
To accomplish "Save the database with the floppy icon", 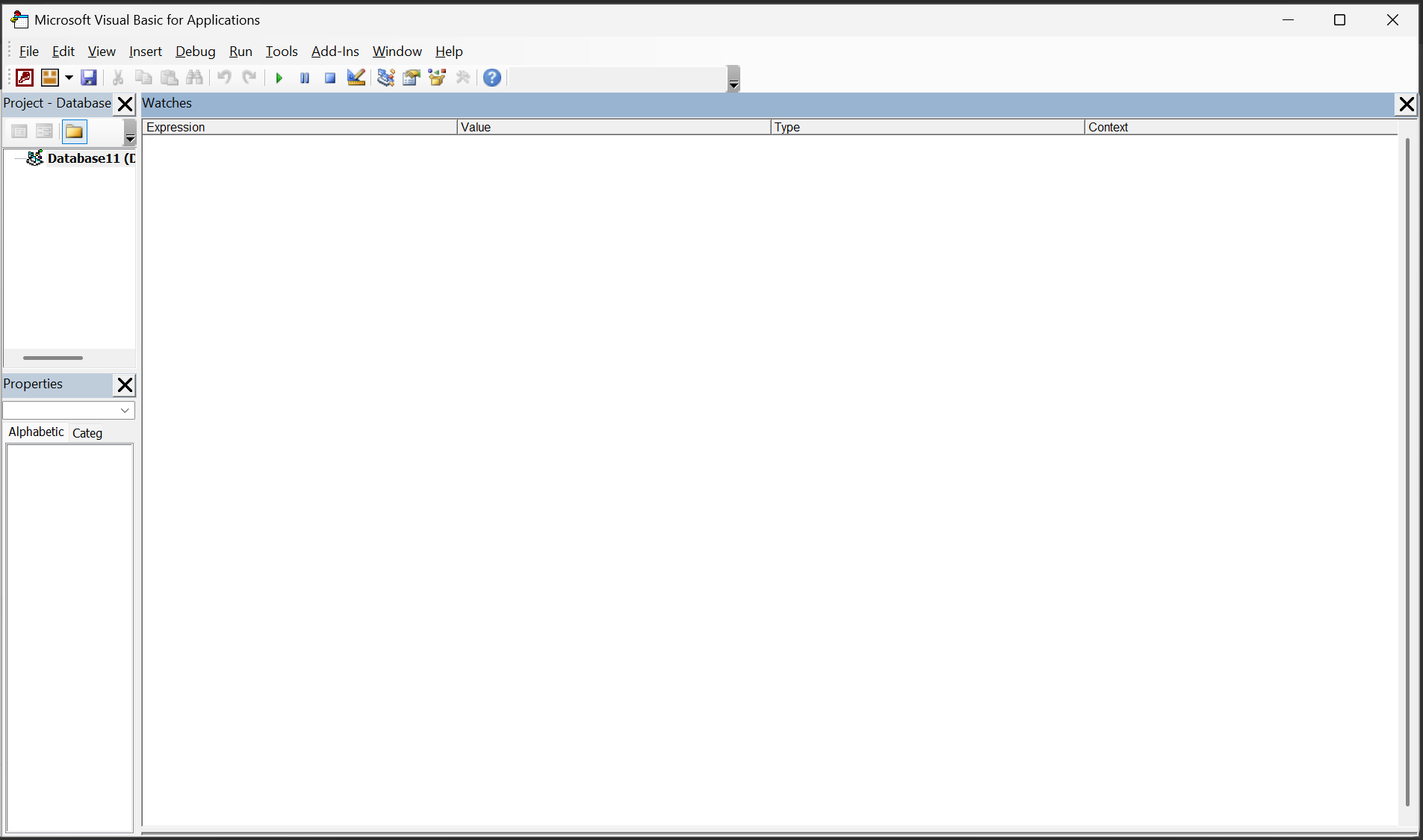I will 89,78.
